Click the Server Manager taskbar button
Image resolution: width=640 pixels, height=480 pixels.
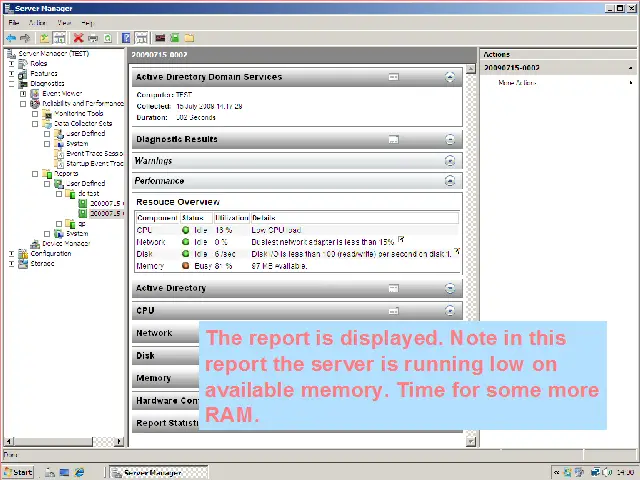(x=160, y=473)
